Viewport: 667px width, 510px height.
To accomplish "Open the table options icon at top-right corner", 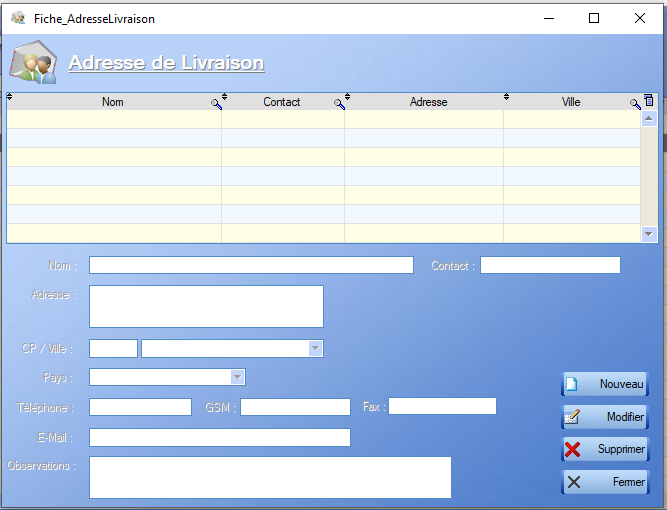I will click(648, 101).
